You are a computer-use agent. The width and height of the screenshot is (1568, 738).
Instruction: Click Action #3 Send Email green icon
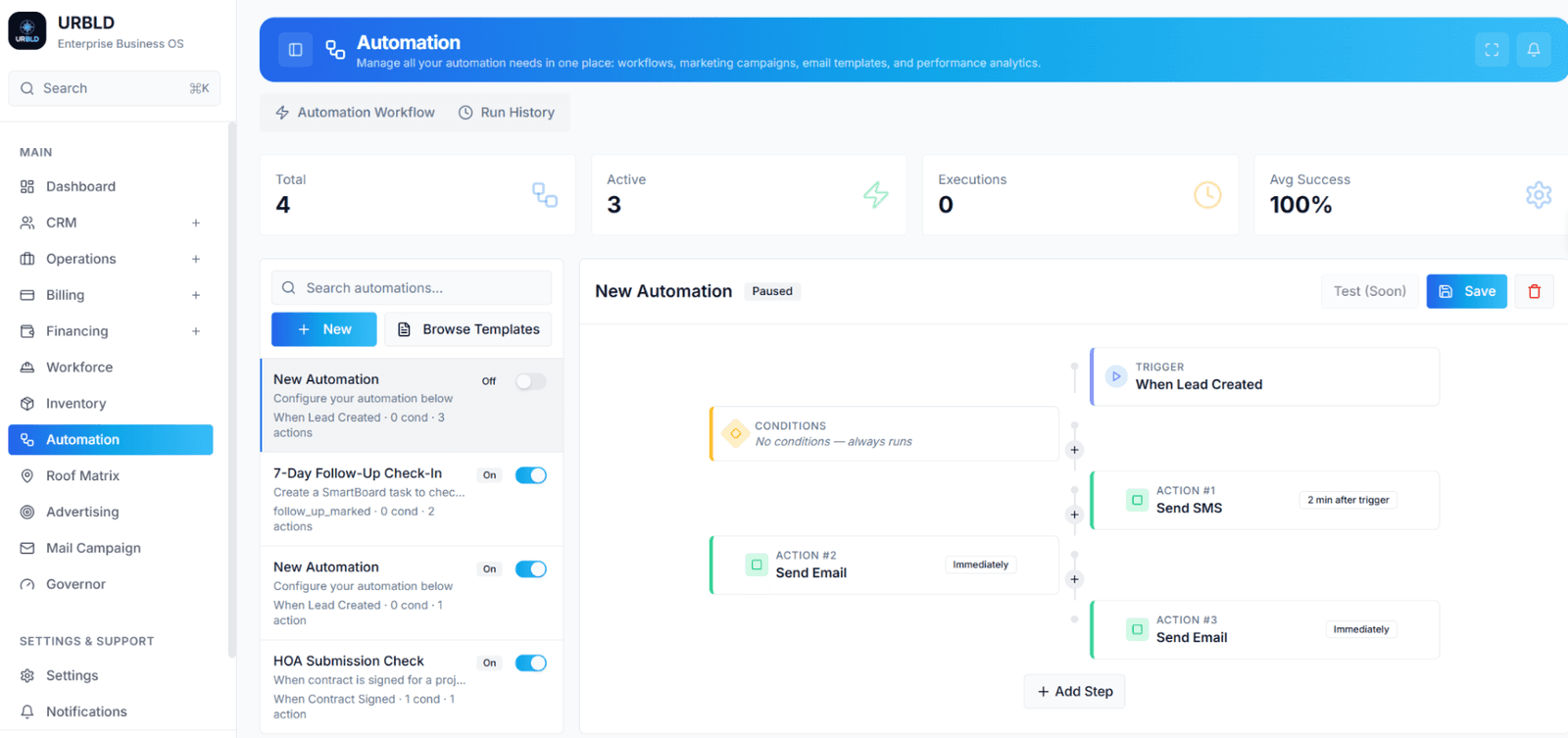click(1137, 629)
